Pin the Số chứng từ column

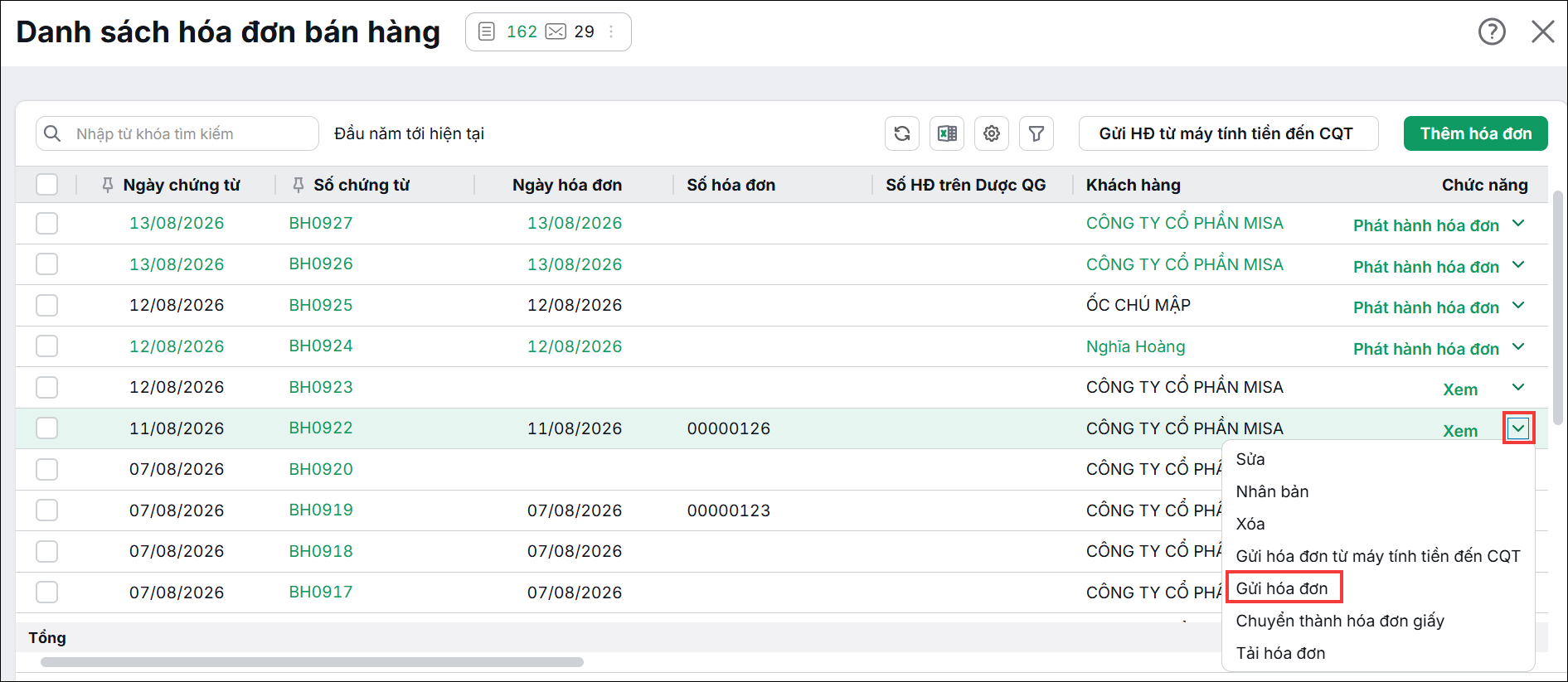tap(298, 185)
